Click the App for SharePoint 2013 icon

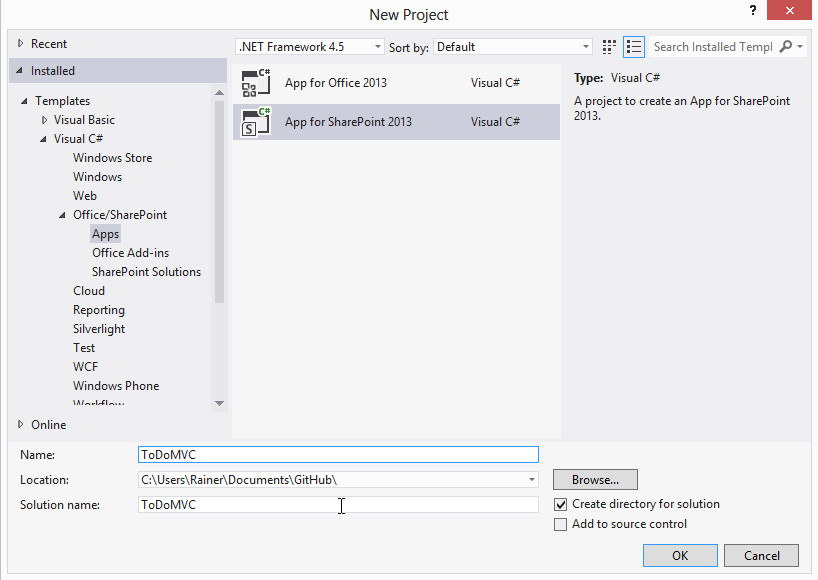(x=256, y=122)
